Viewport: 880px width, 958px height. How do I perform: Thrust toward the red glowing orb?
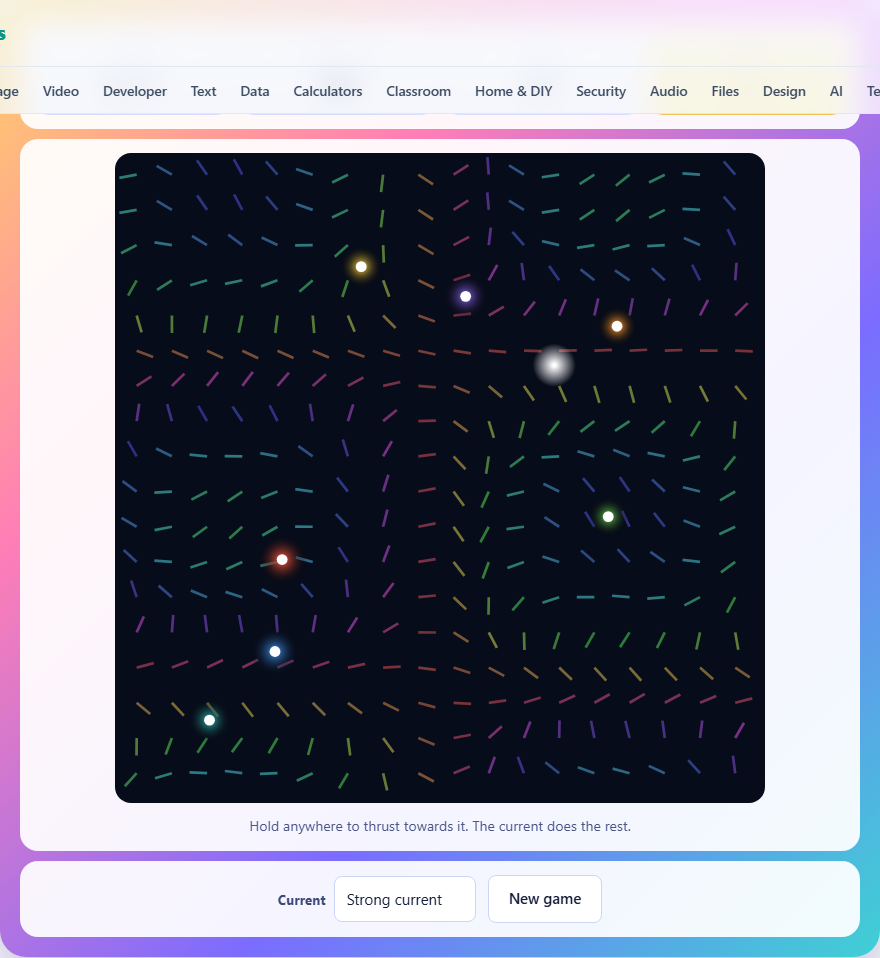coord(282,560)
